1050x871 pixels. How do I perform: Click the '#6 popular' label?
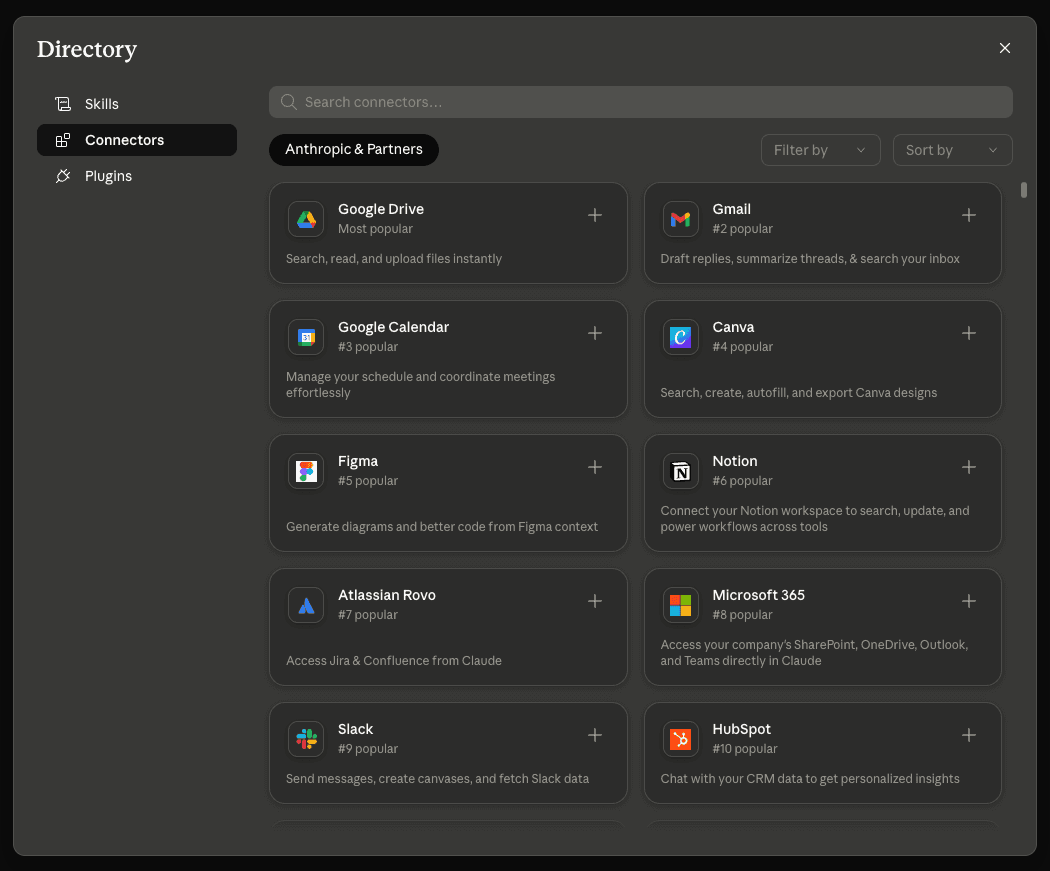click(x=742, y=480)
